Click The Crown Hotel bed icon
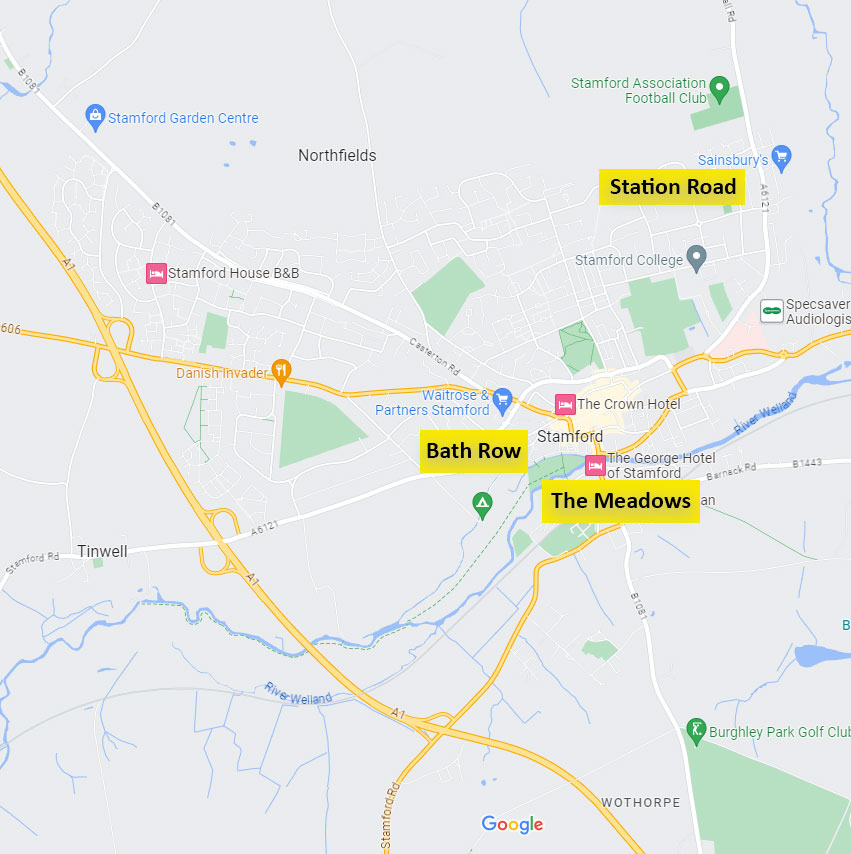 pos(565,405)
